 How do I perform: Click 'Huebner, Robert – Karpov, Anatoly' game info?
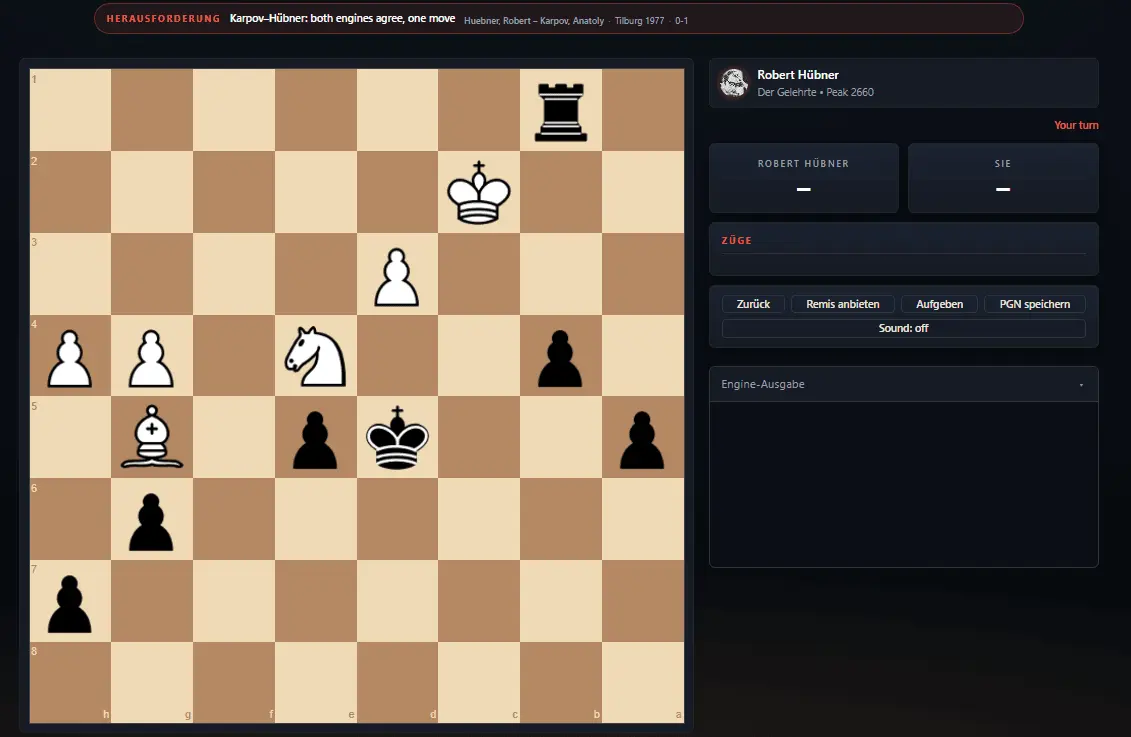(534, 21)
